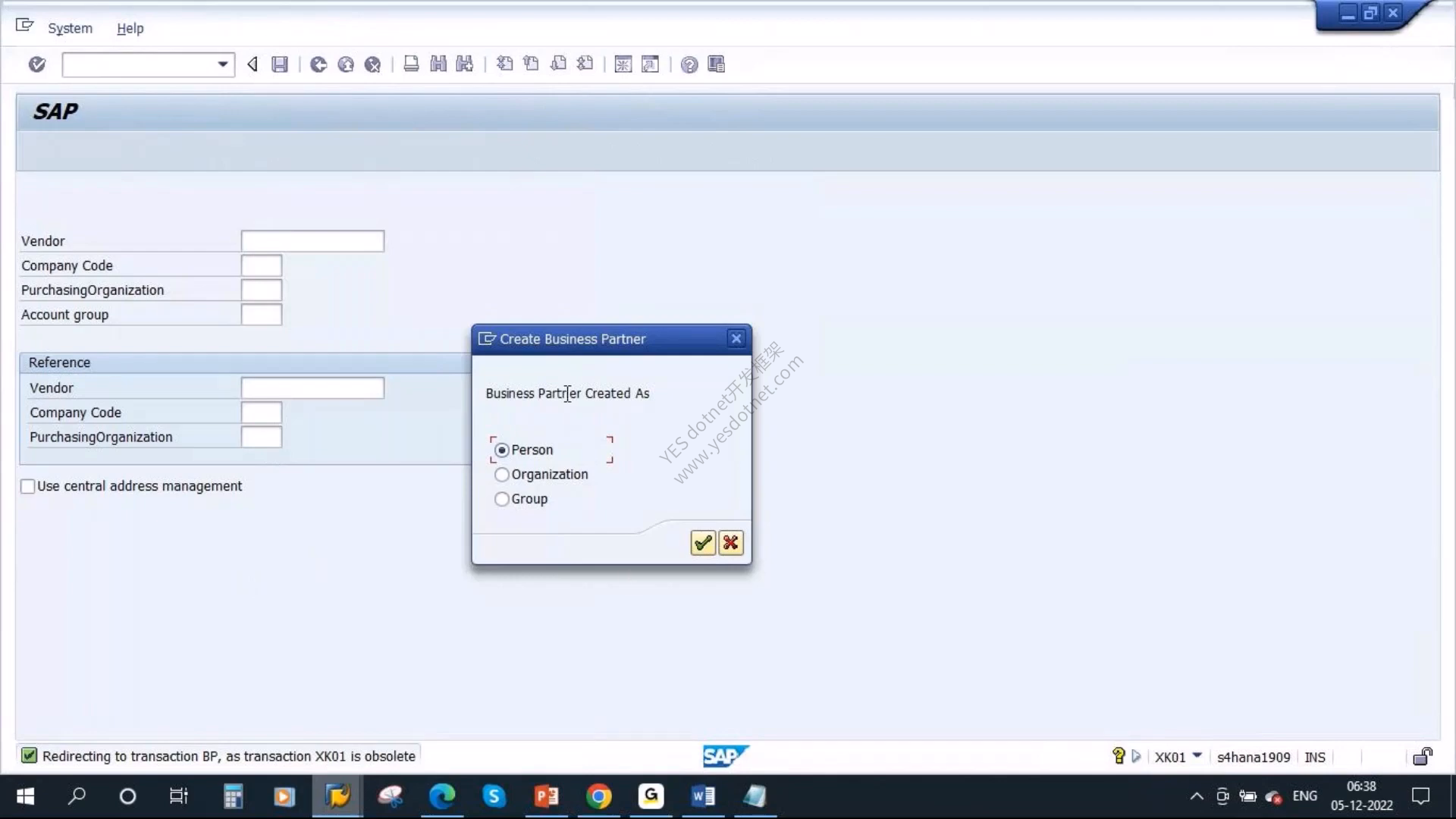This screenshot has height=819, width=1456.
Task: Click the dialog title bar menu icon
Action: coord(487,339)
